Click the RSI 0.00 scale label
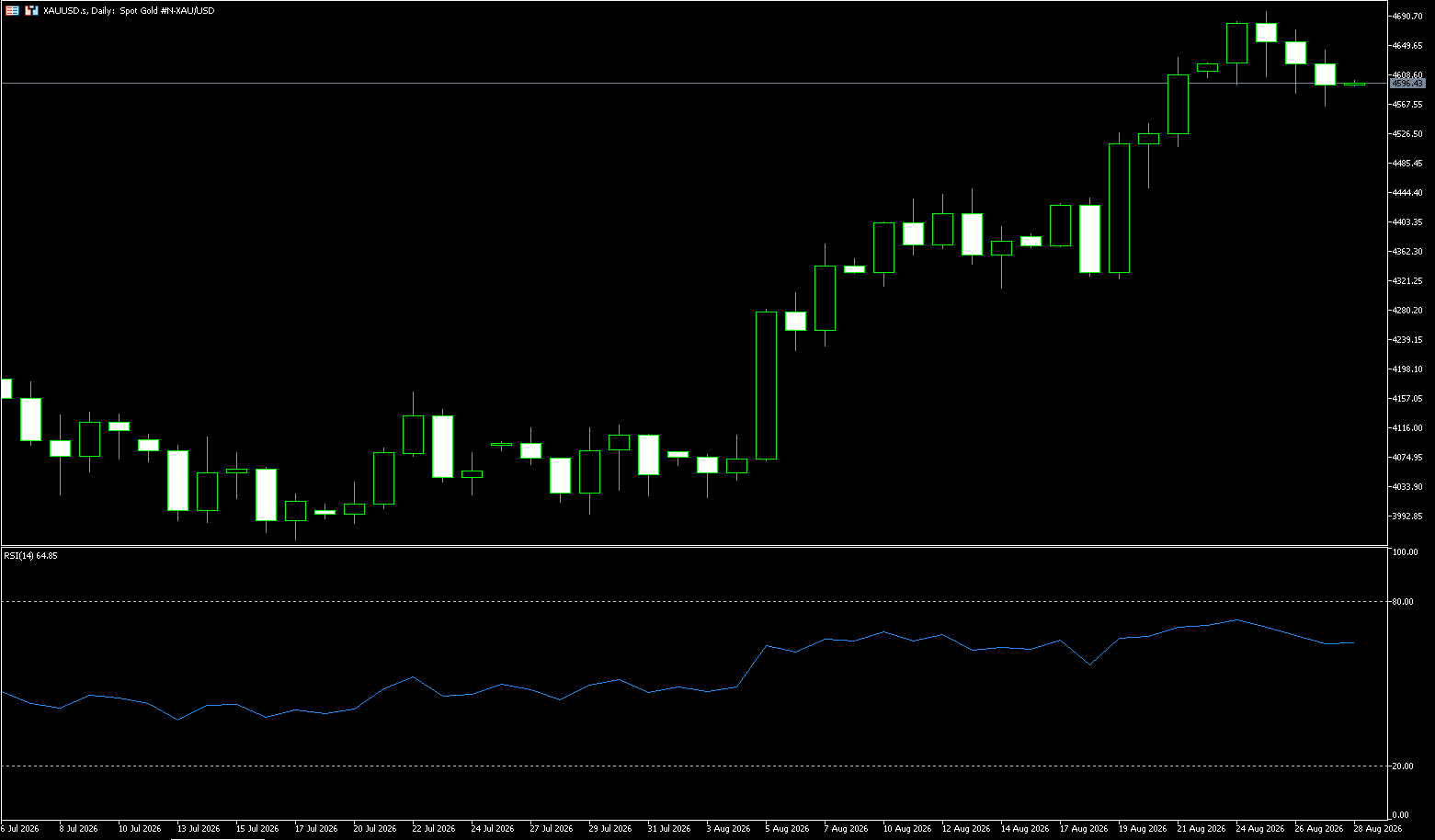Image resolution: width=1435 pixels, height=840 pixels. (1401, 815)
